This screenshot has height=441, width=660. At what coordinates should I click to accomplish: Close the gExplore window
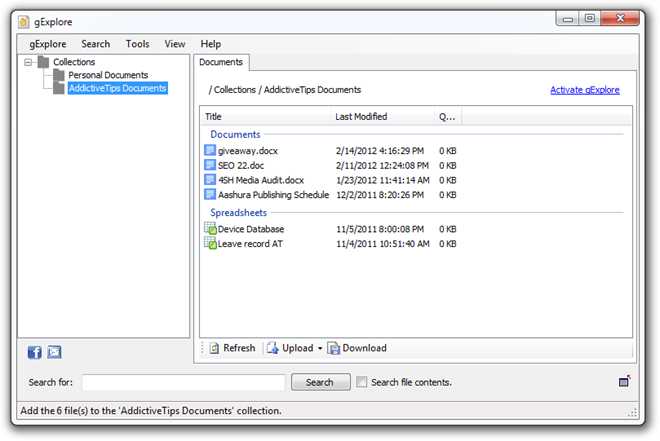click(620, 18)
